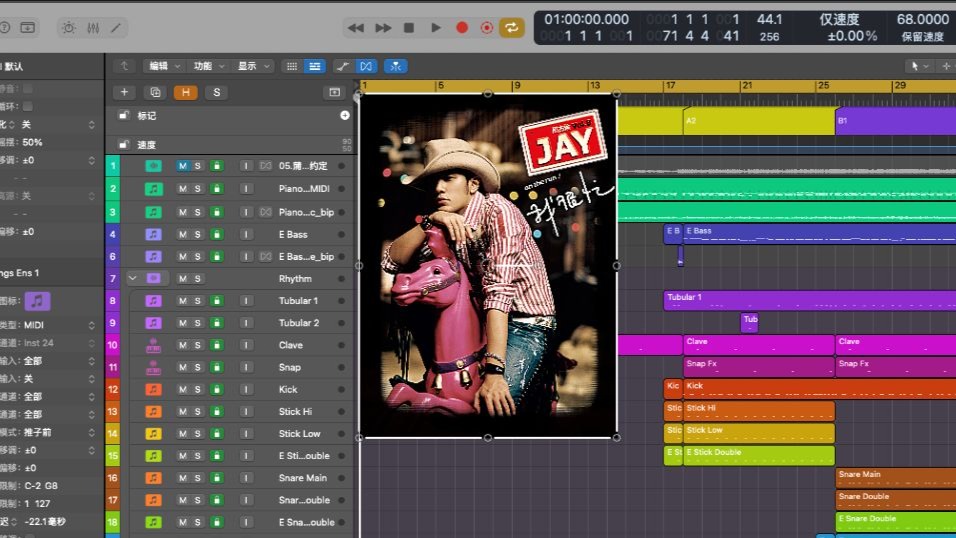Click the Clave track drum machine icon
Image resolution: width=956 pixels, height=538 pixels.
pyautogui.click(x=153, y=345)
